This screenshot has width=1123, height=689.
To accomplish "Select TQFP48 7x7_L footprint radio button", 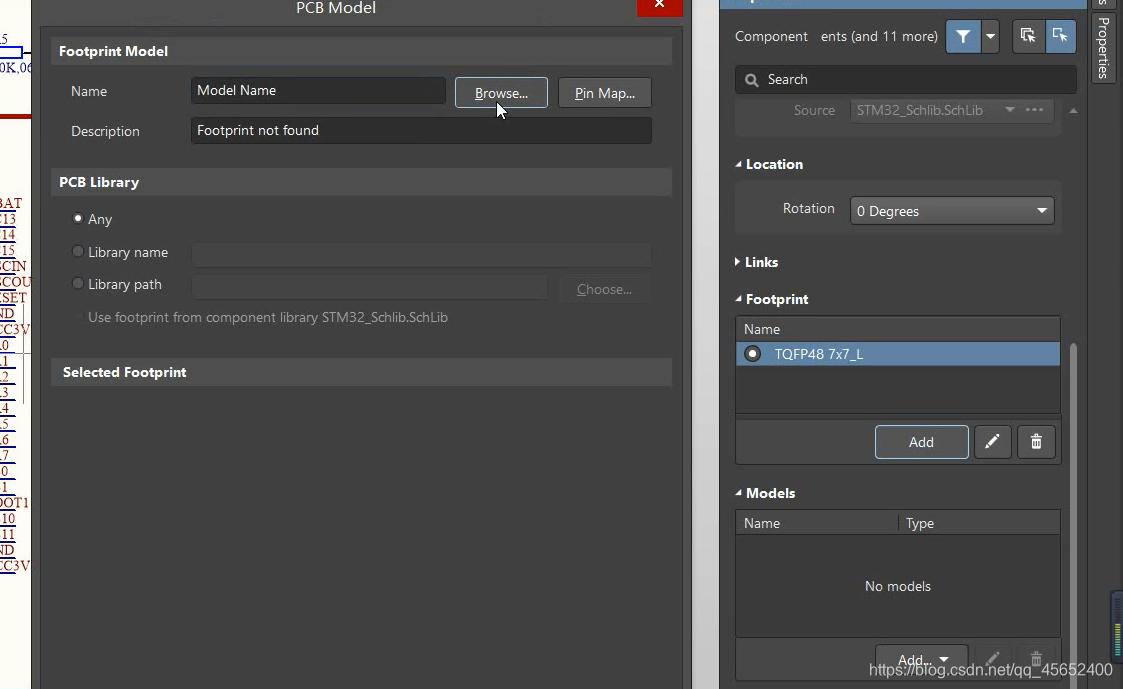I will pyautogui.click(x=753, y=354).
